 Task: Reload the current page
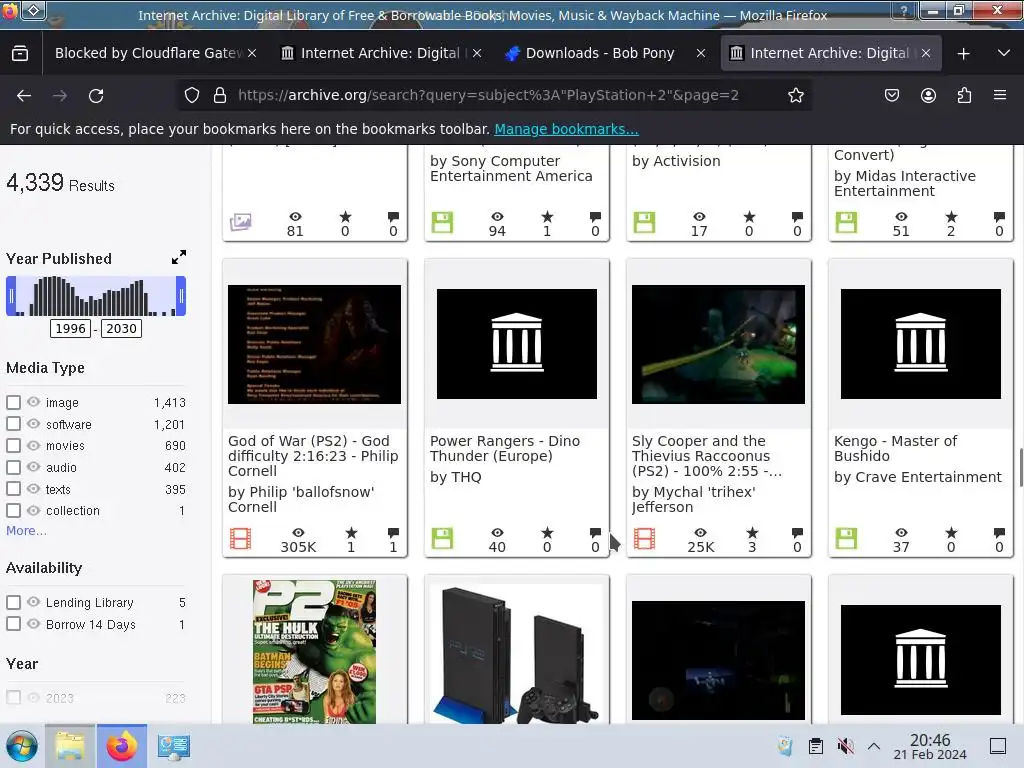[x=96, y=96]
